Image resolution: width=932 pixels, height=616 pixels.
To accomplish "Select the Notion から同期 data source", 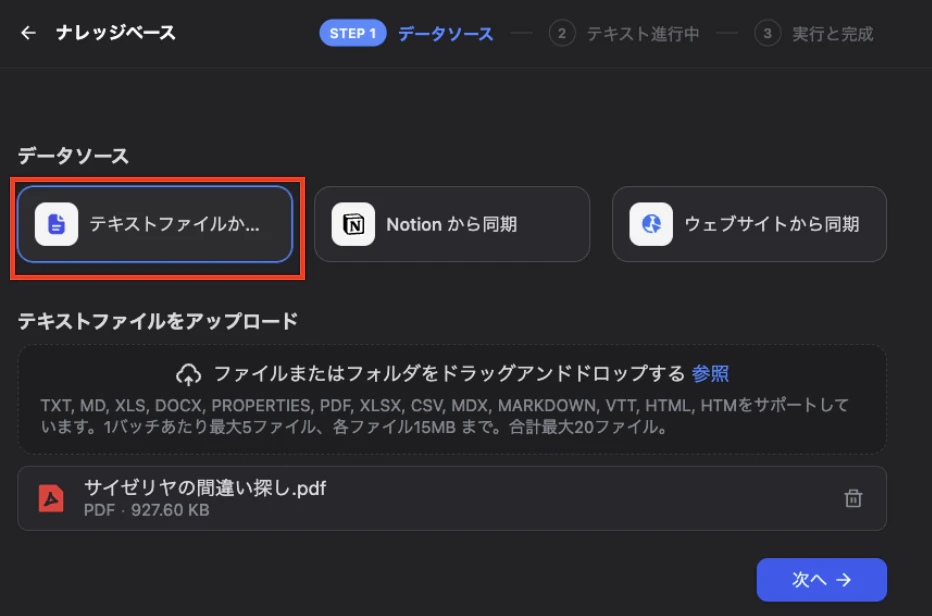I will 452,224.
